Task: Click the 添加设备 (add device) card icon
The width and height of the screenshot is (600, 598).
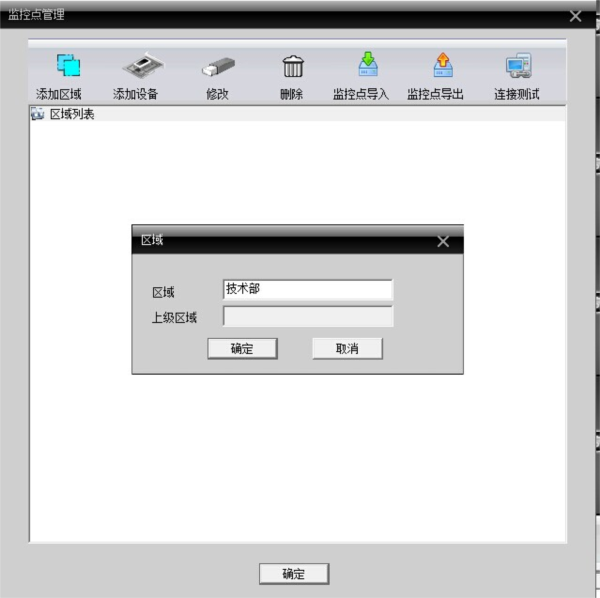Action: pyautogui.click(x=143, y=67)
